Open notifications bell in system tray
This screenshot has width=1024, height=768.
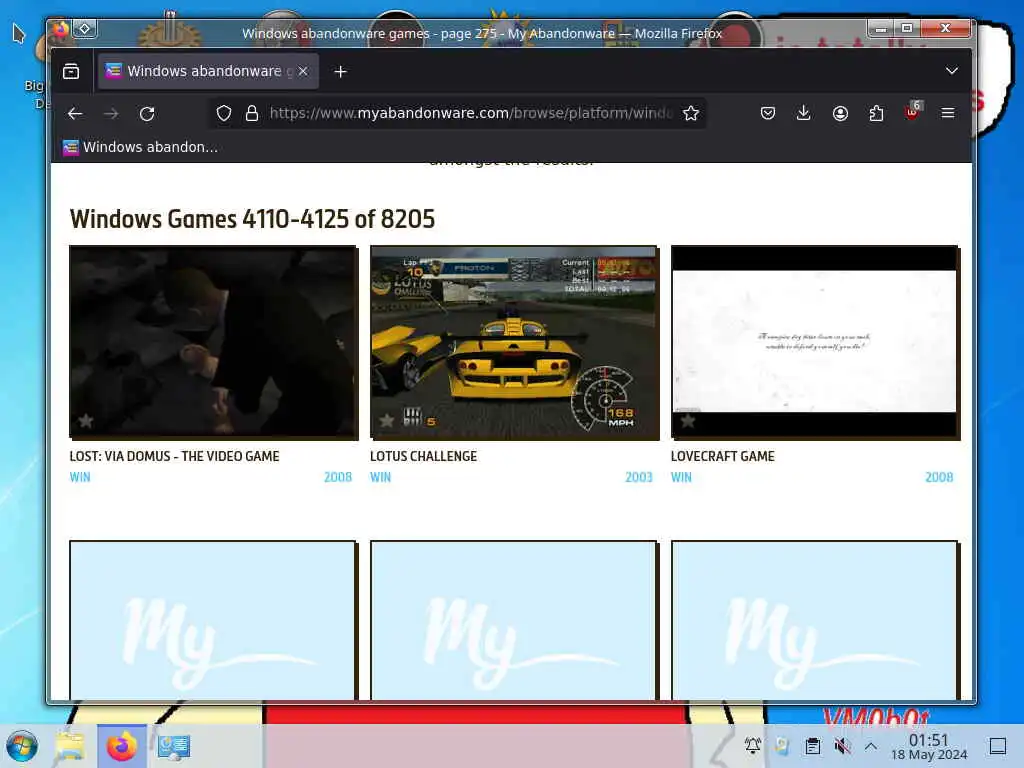pyautogui.click(x=752, y=745)
